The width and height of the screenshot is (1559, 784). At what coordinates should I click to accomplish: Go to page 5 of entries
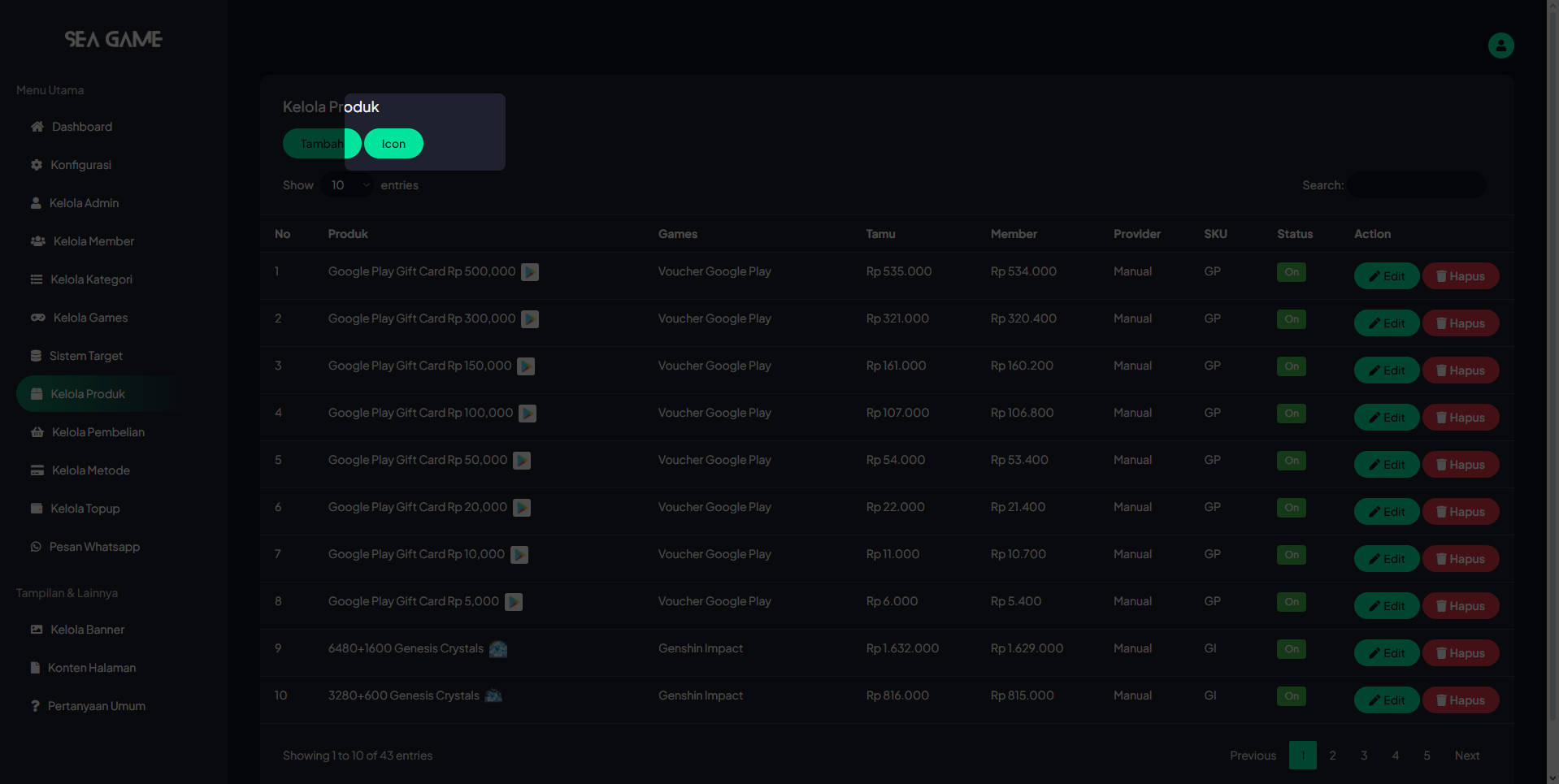click(1427, 756)
